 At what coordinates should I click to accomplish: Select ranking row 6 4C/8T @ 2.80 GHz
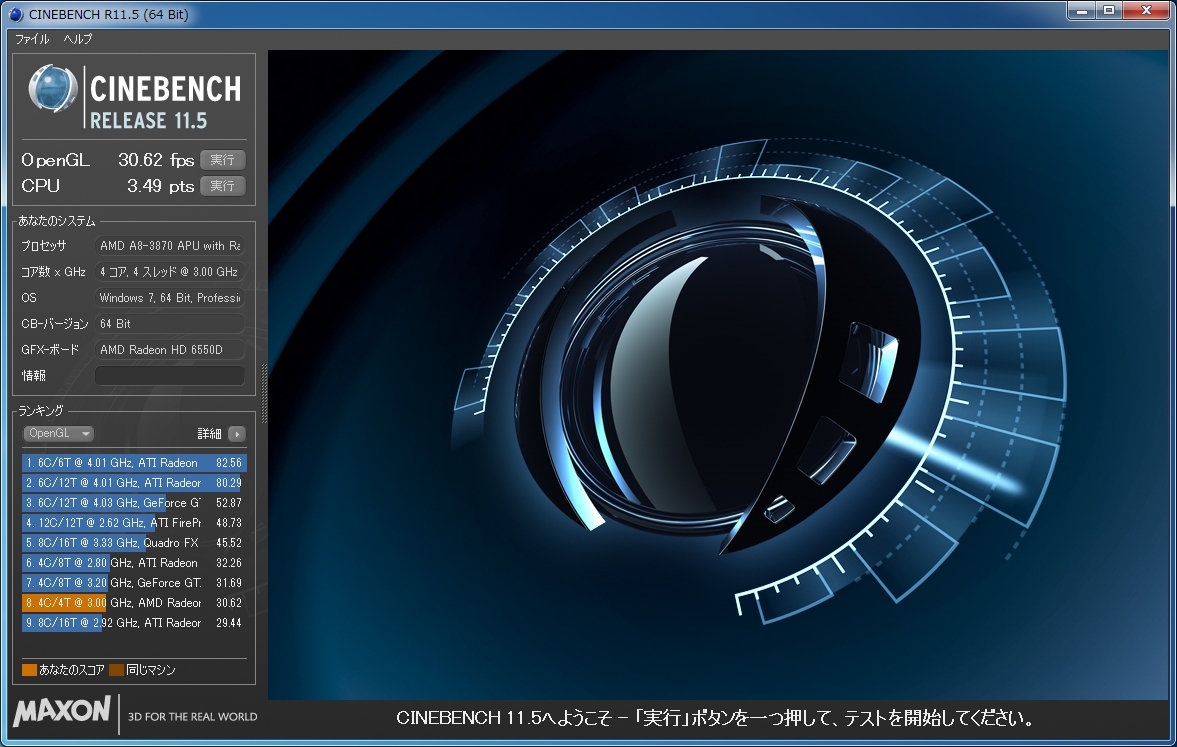point(134,563)
